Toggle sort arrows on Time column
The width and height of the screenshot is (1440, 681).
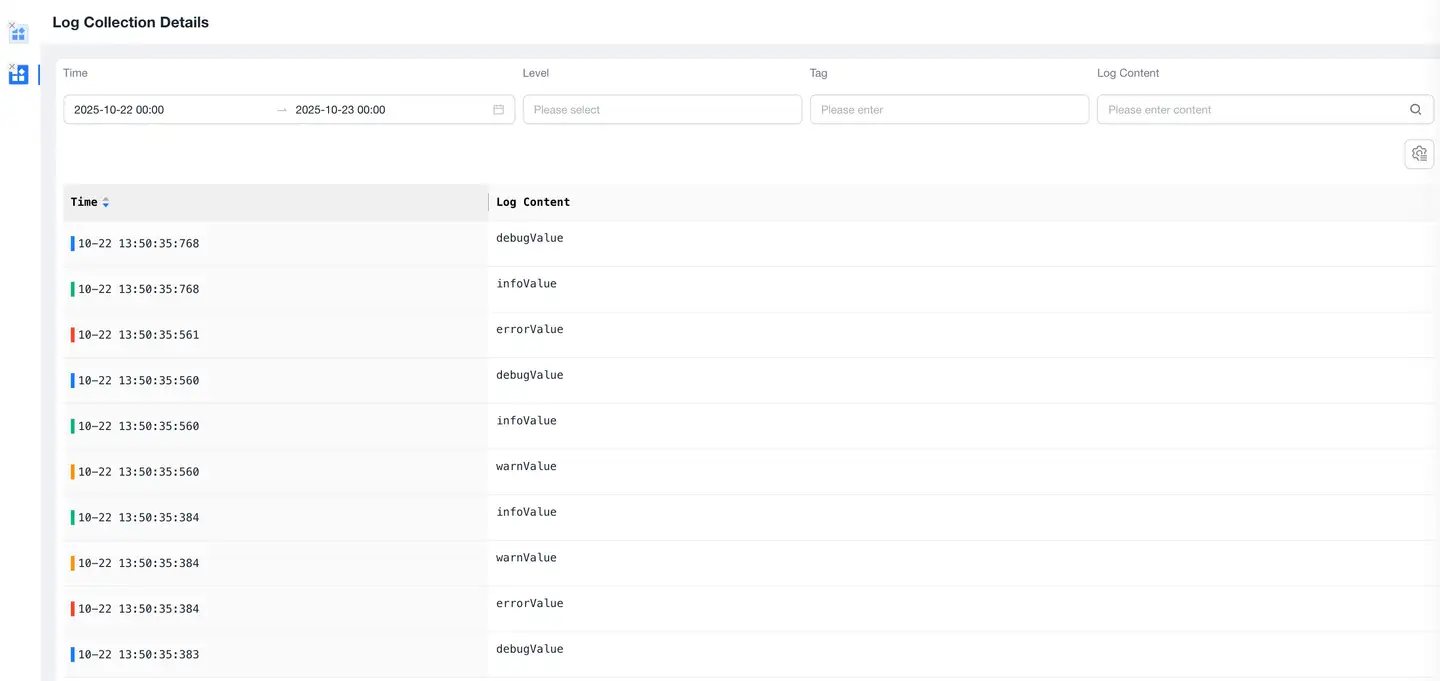[x=106, y=202]
